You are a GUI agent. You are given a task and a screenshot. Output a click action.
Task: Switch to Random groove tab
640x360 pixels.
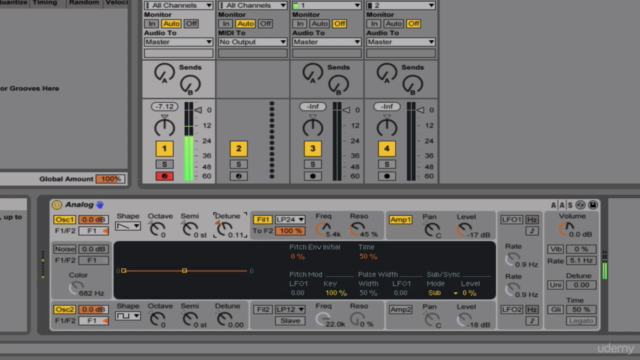(84, 3)
